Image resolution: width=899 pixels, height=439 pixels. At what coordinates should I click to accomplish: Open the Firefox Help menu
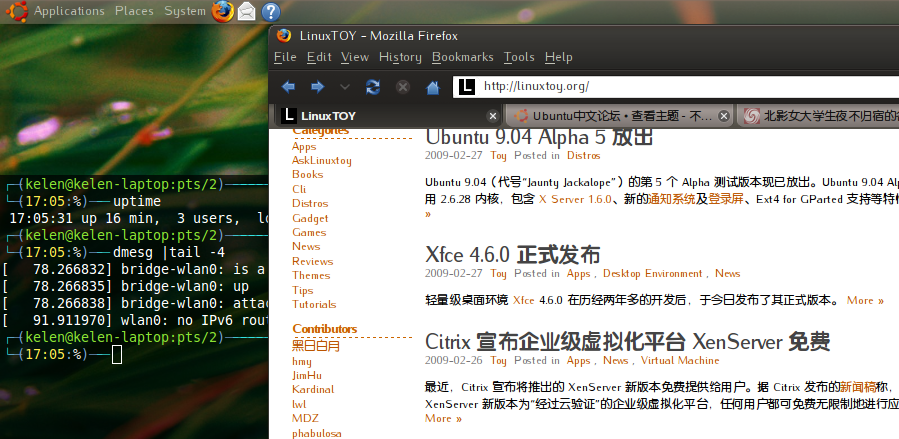(x=558, y=57)
